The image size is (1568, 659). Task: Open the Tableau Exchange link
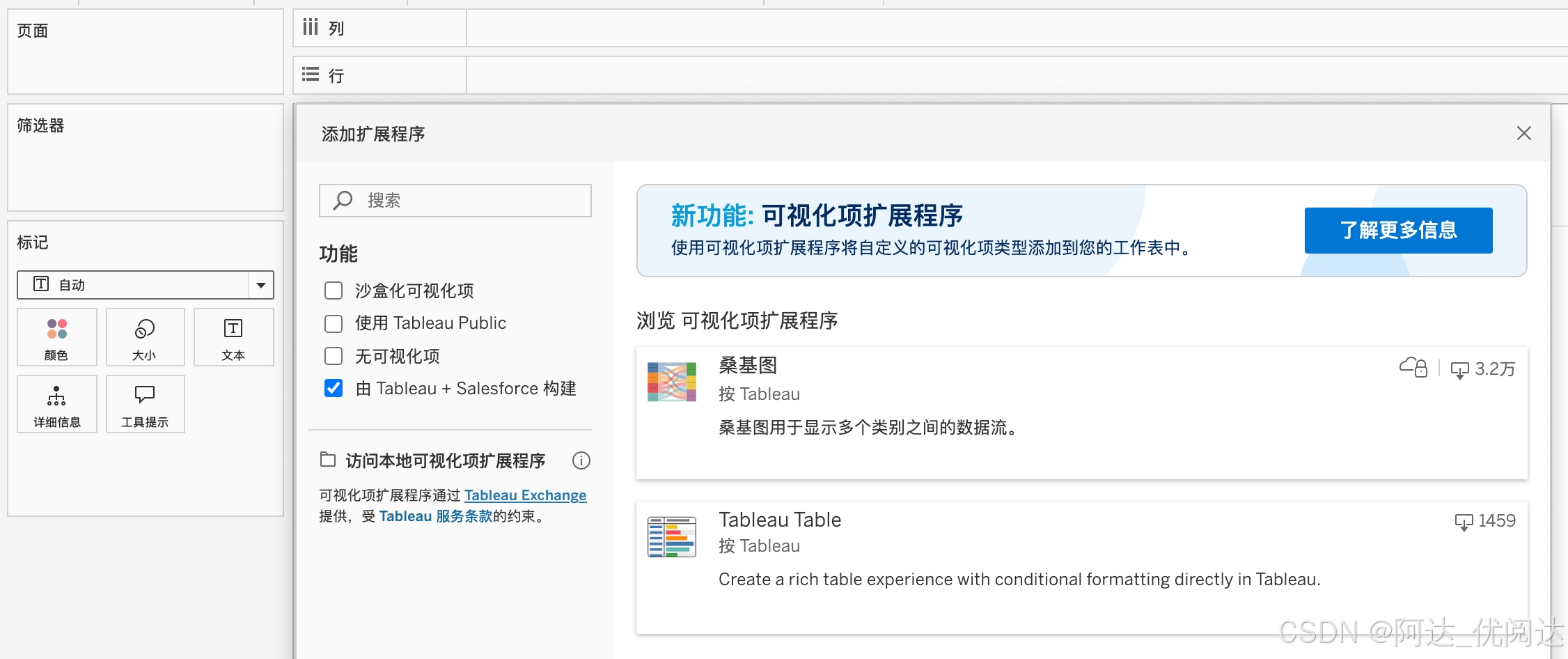tap(525, 495)
